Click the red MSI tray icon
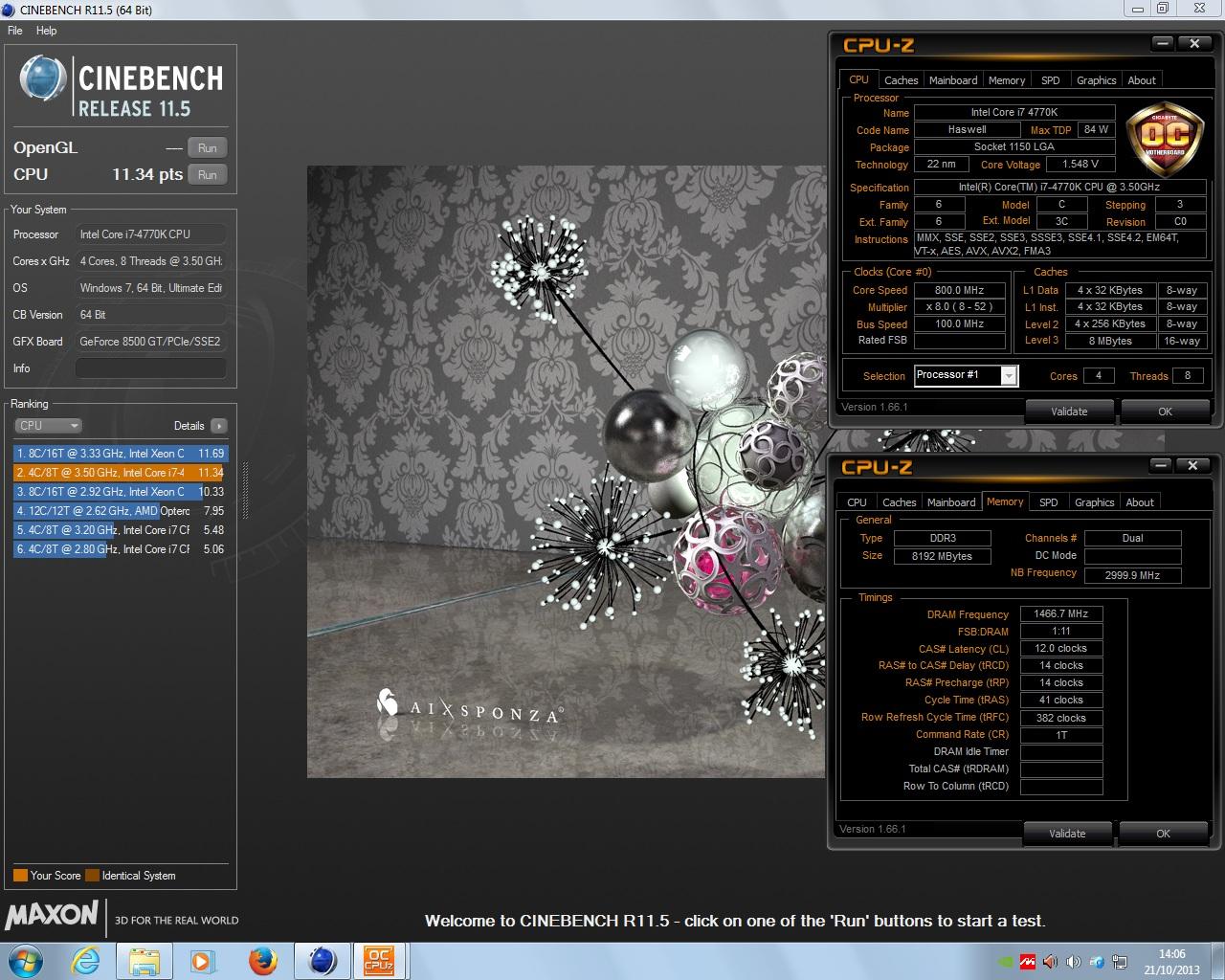 [1028, 962]
